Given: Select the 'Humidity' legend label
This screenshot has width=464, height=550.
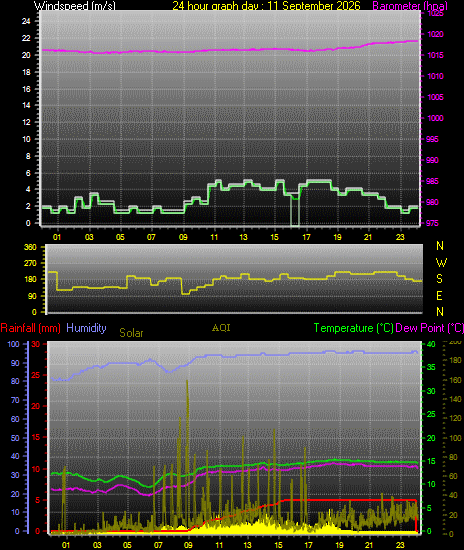Looking at the screenshot, I should pyautogui.click(x=86, y=328).
